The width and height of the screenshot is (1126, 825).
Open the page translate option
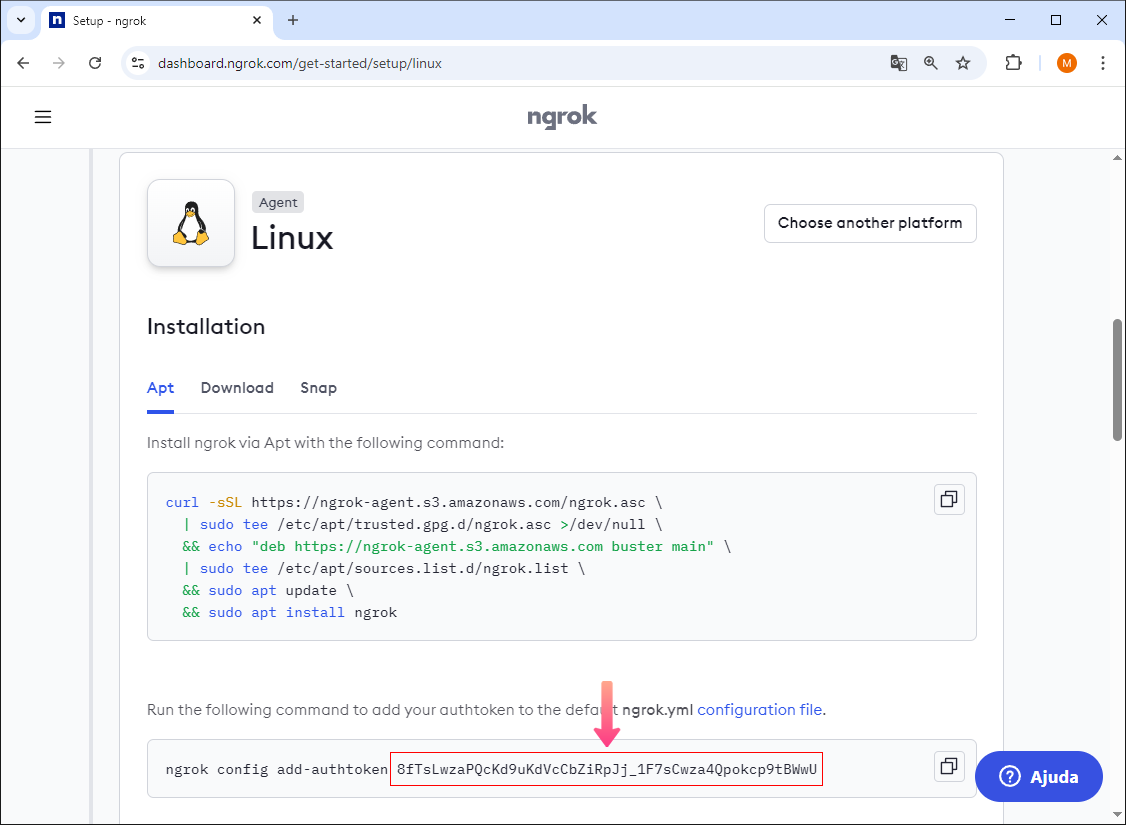tap(898, 63)
